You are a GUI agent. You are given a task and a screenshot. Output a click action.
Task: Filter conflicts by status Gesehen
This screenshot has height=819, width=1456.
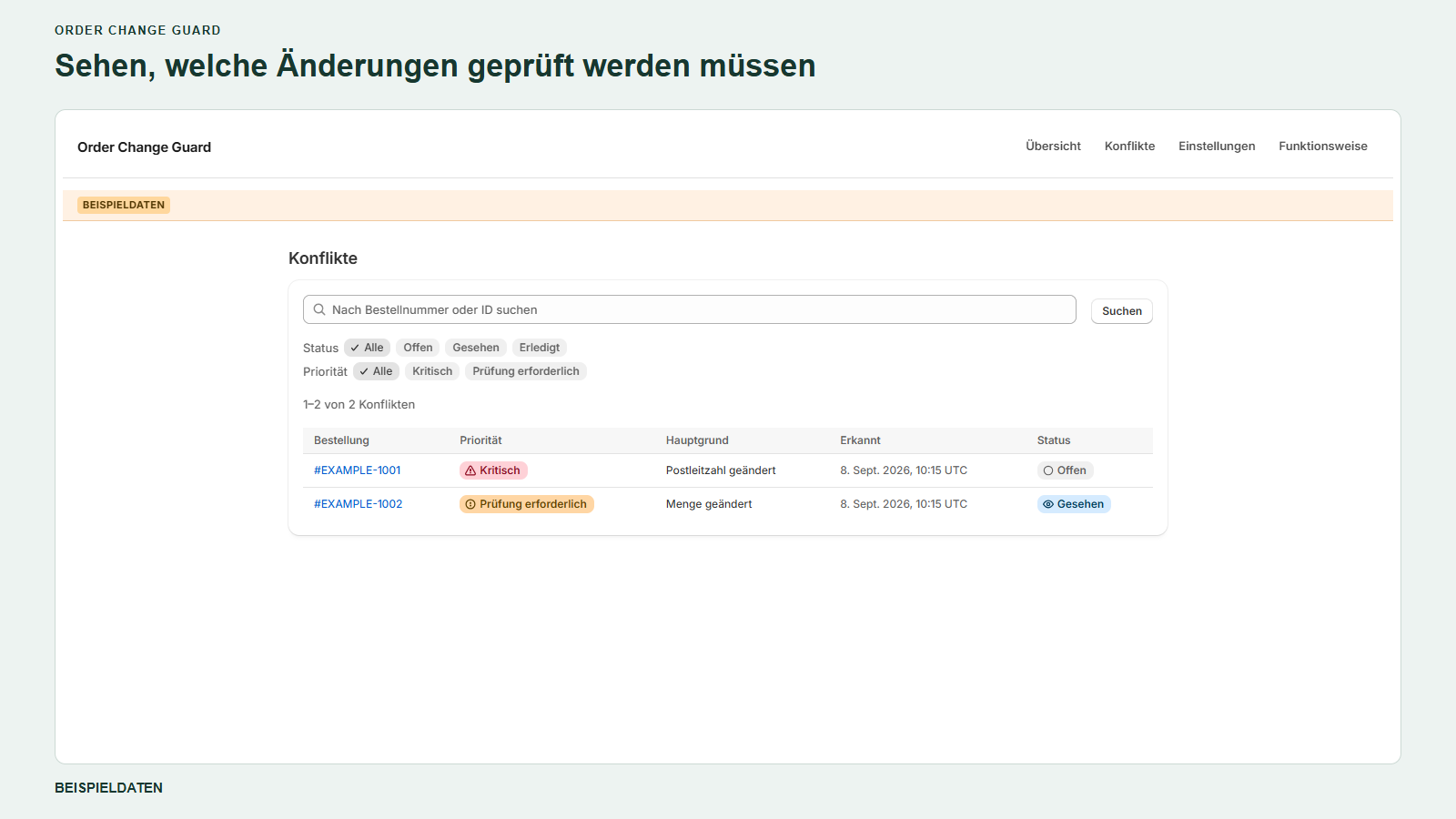[x=476, y=348]
